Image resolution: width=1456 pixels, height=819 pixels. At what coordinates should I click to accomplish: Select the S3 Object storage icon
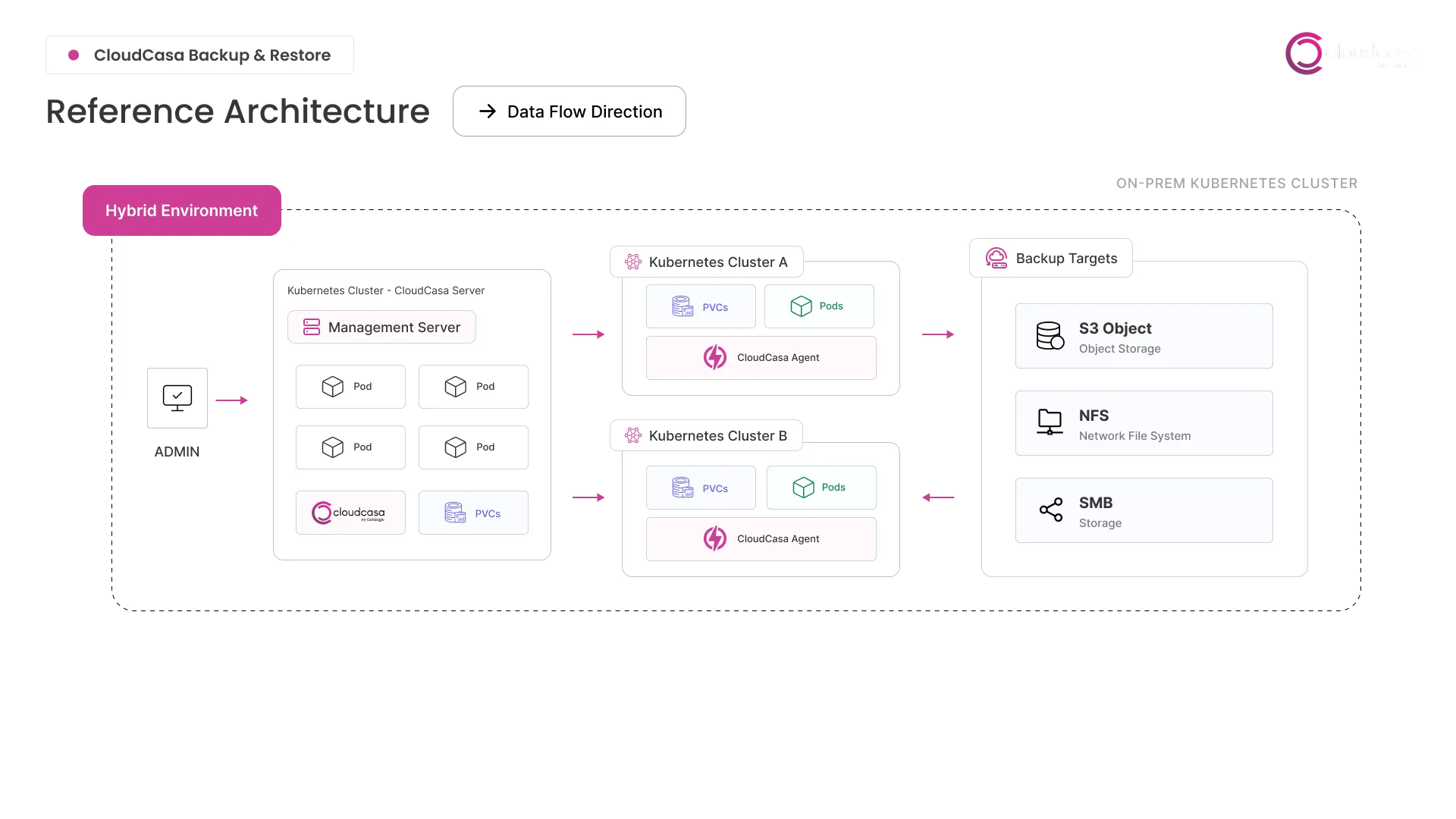1049,336
